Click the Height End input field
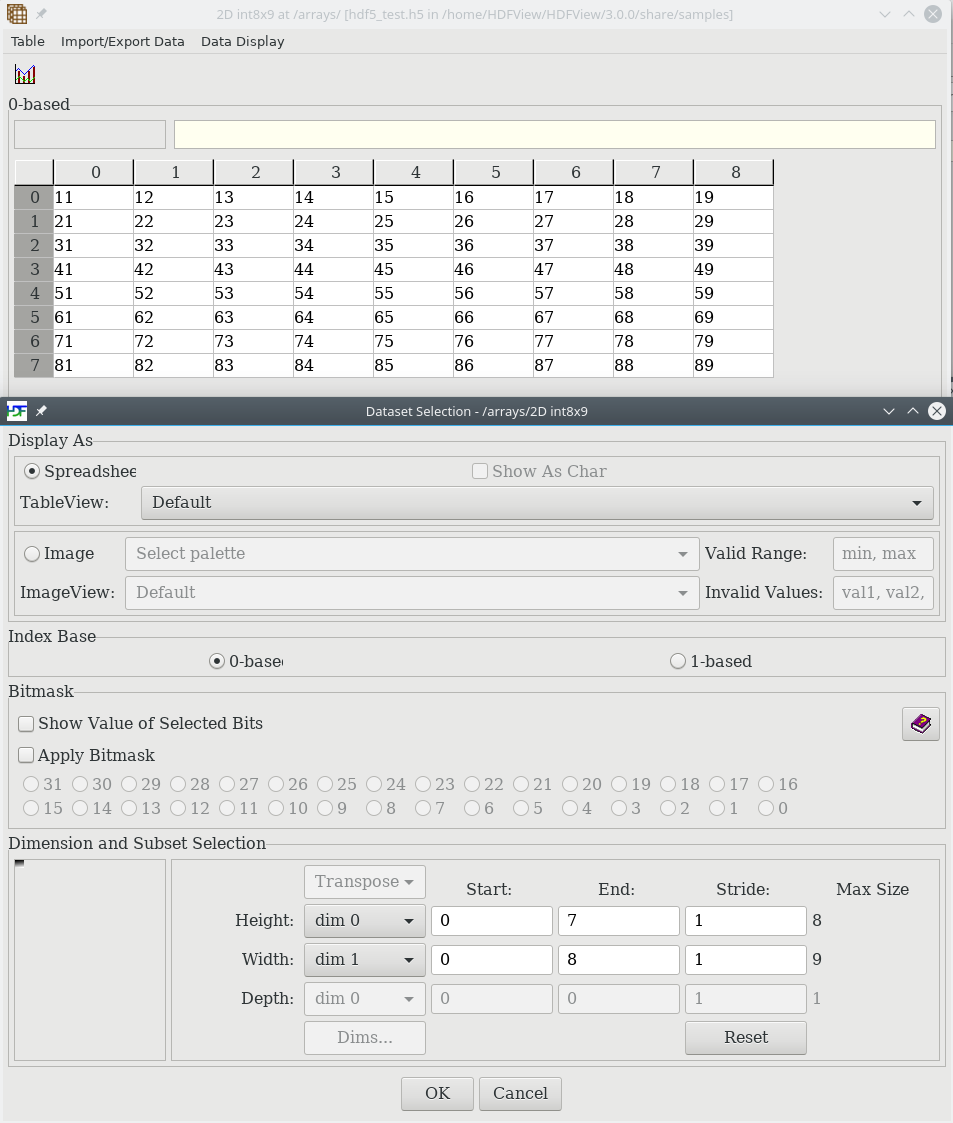 click(619, 920)
